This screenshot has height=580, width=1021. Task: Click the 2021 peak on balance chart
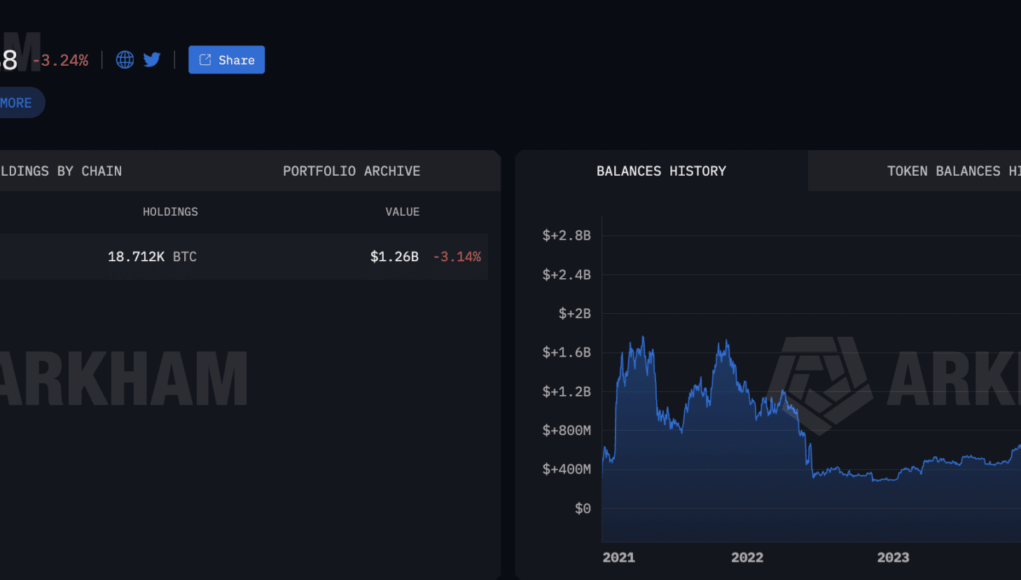pos(643,337)
